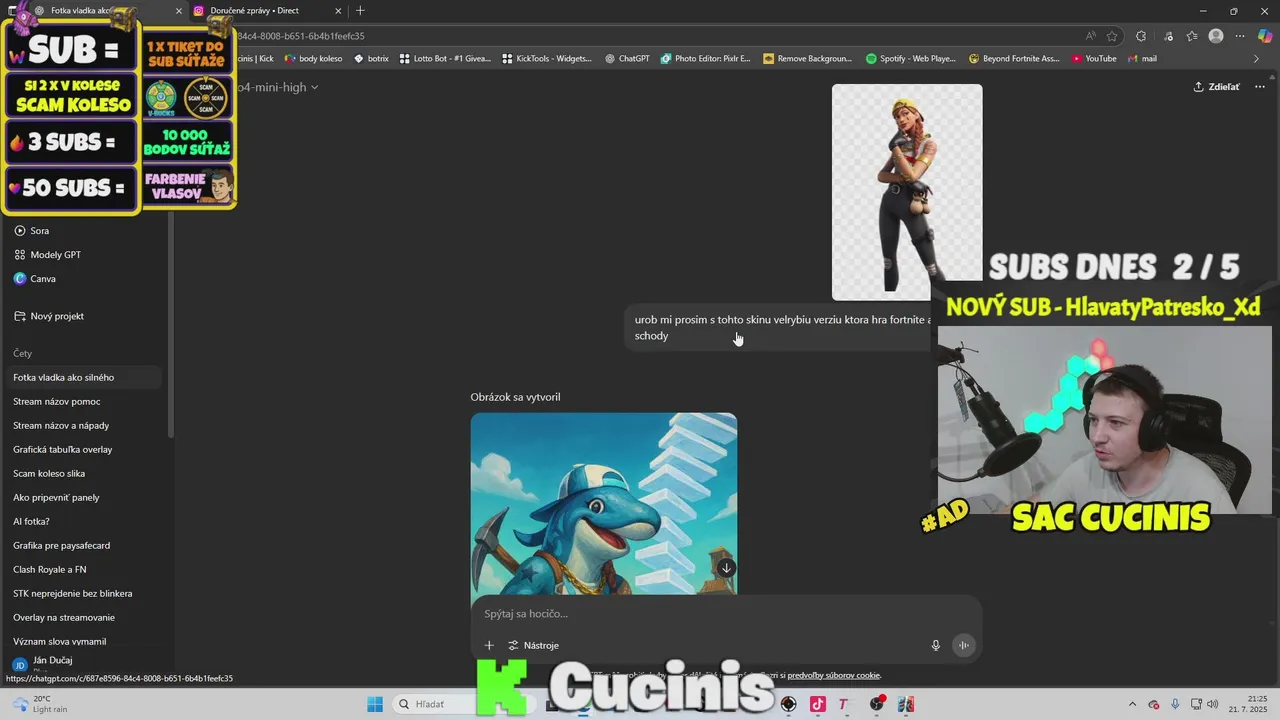Image resolution: width=1280 pixels, height=720 pixels.
Task: Expand the Čety chats section
Action: coord(23,353)
